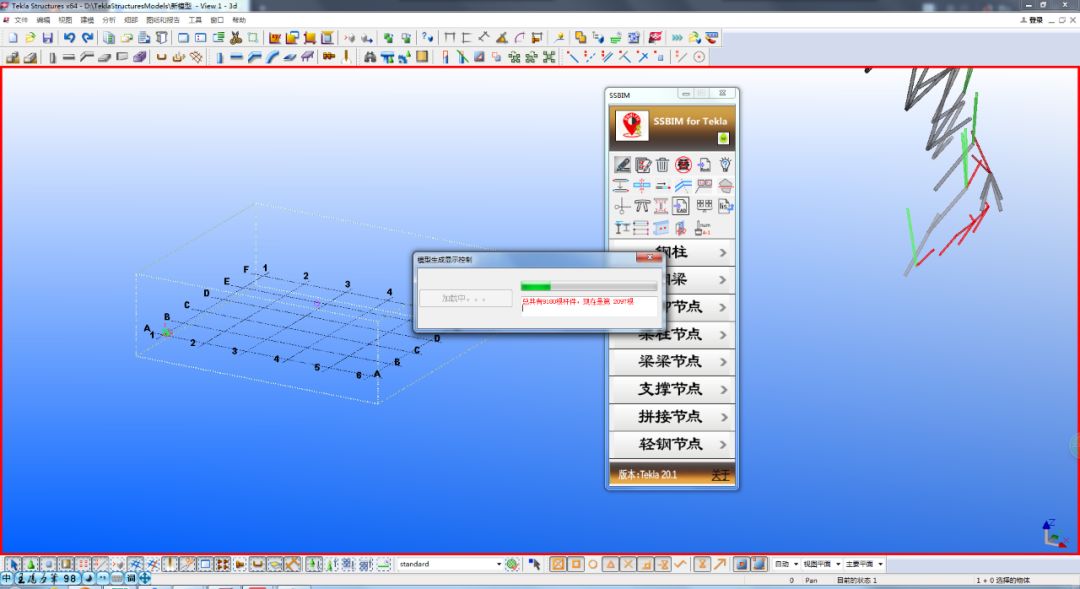Open the 工具 menu
The image size is (1080, 589).
194,19
